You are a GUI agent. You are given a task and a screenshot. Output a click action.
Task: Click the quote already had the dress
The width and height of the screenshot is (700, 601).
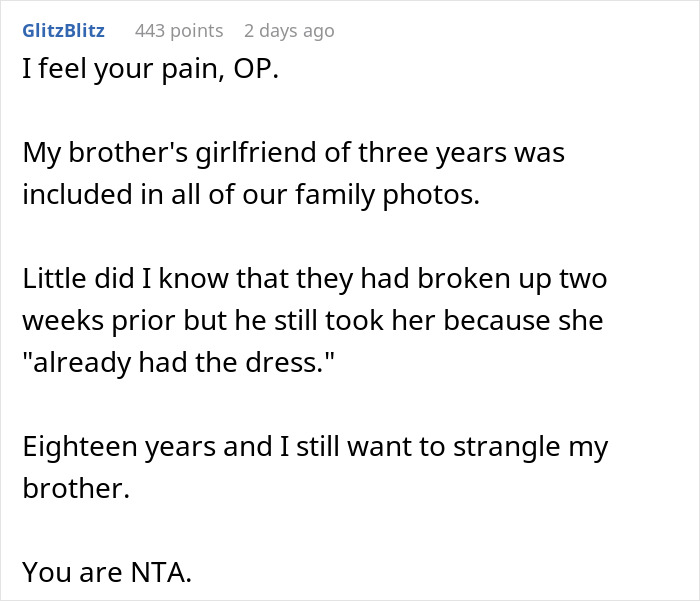[x=178, y=362]
